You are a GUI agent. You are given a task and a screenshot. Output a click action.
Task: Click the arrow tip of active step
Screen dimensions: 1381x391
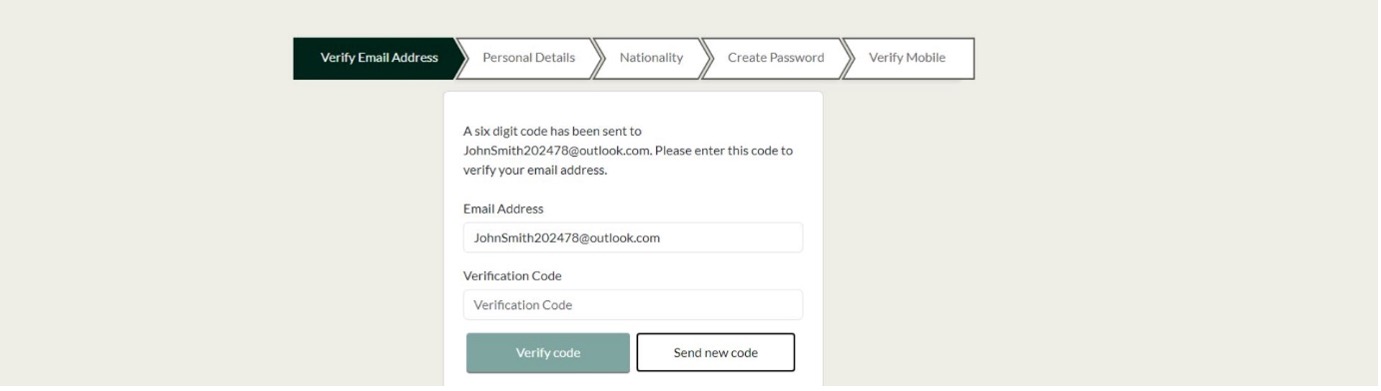[462, 58]
